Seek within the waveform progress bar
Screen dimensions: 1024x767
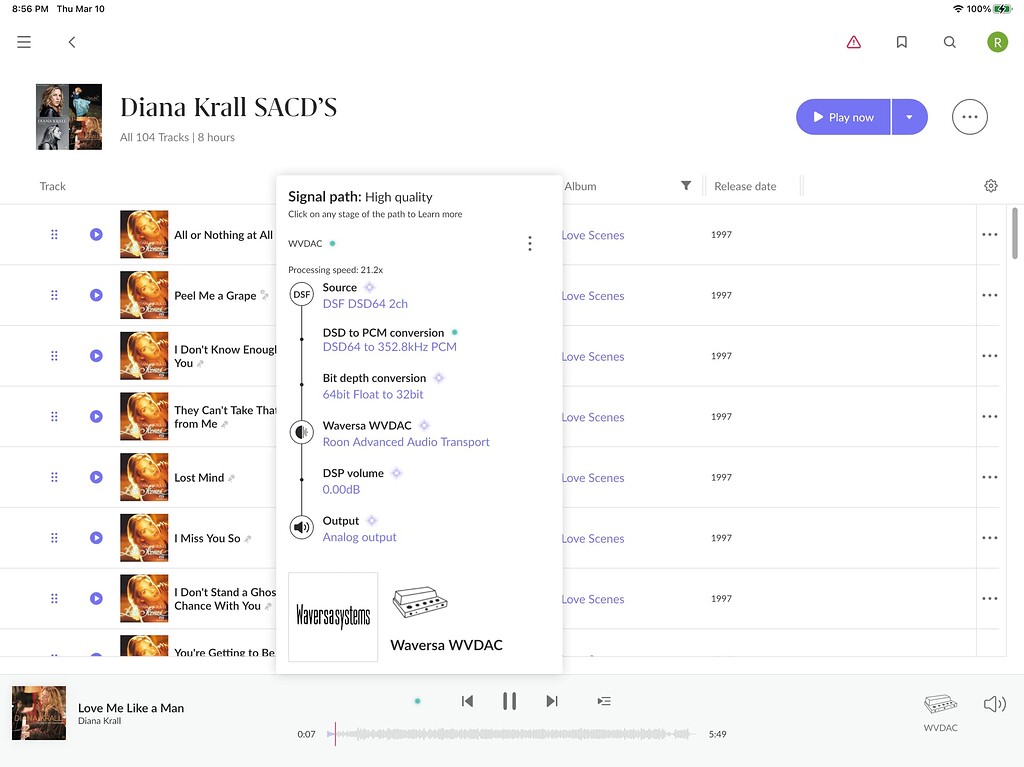515,734
